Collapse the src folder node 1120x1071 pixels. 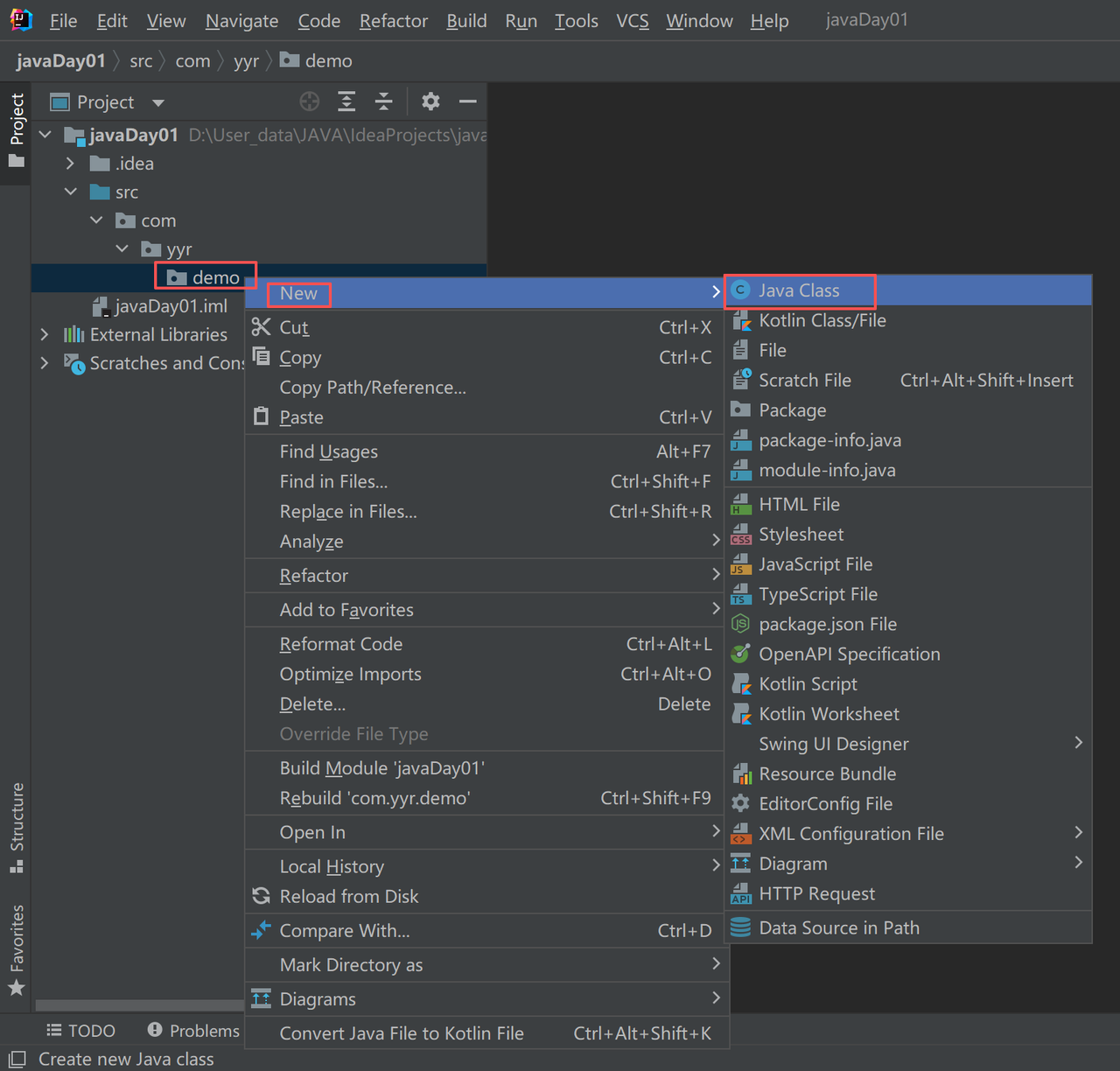[x=71, y=192]
